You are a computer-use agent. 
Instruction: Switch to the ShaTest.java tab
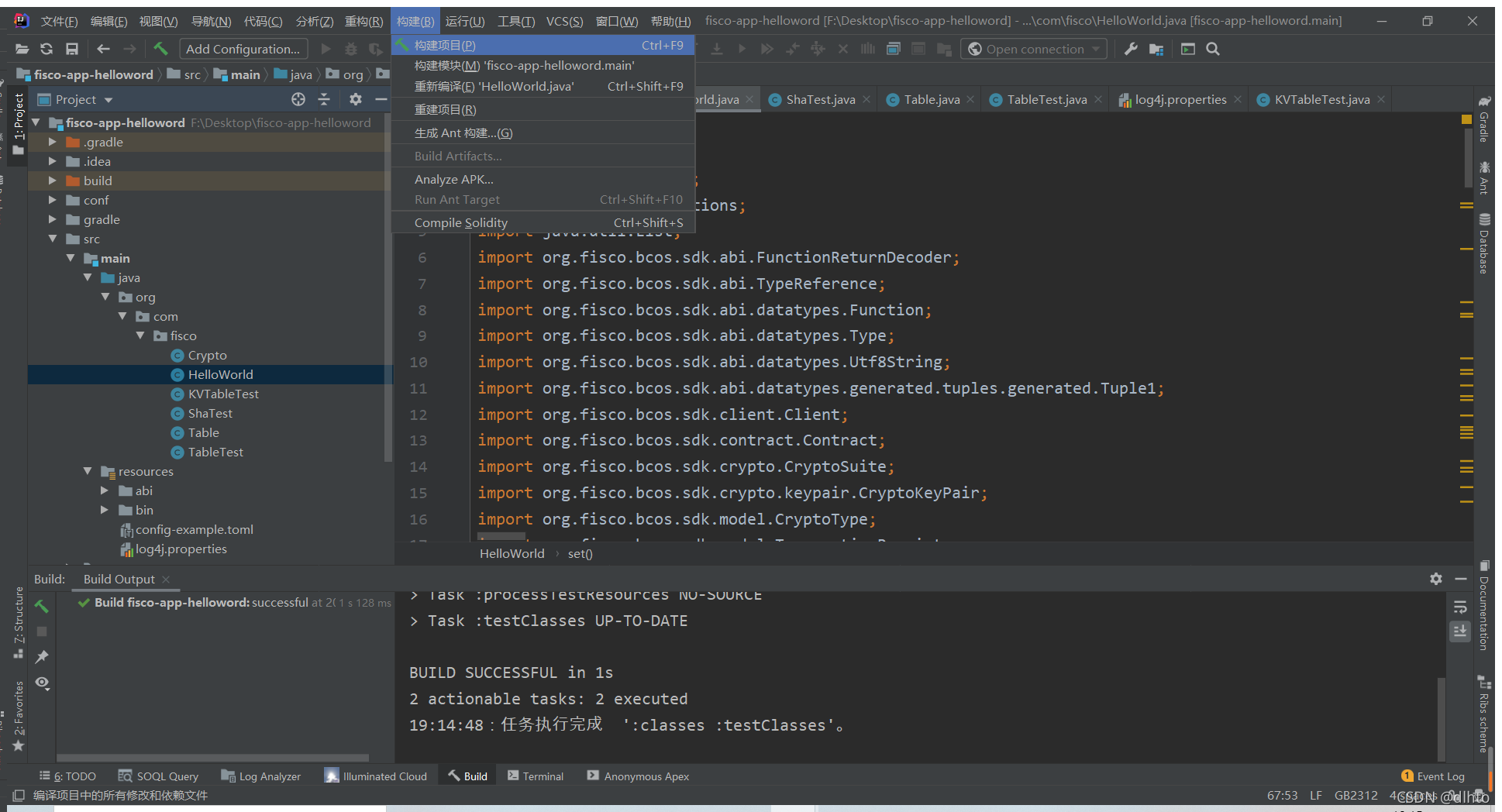pos(820,99)
